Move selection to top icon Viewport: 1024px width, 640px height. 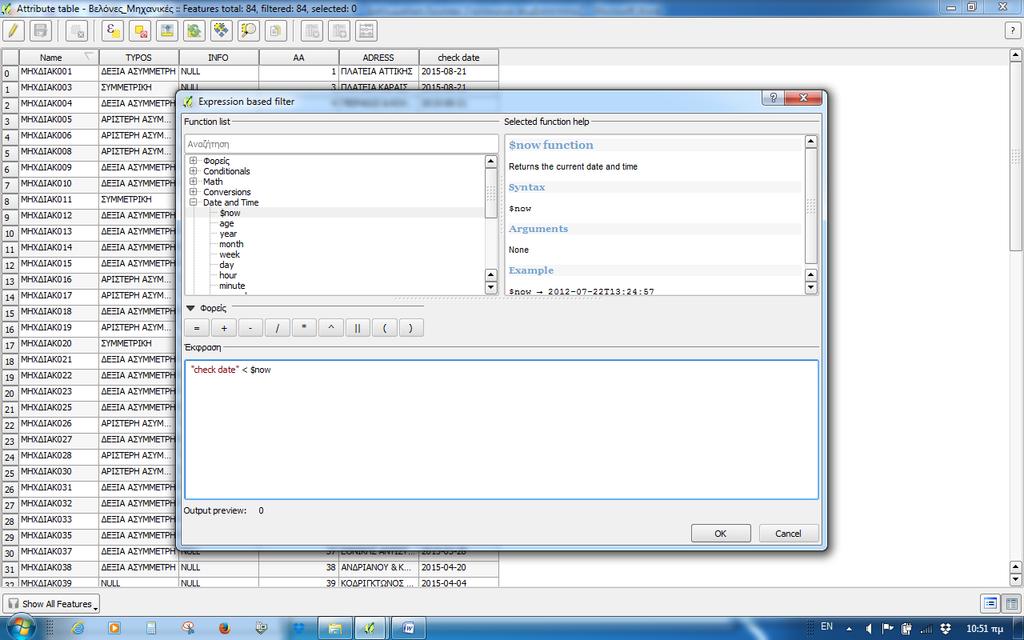click(x=167, y=31)
